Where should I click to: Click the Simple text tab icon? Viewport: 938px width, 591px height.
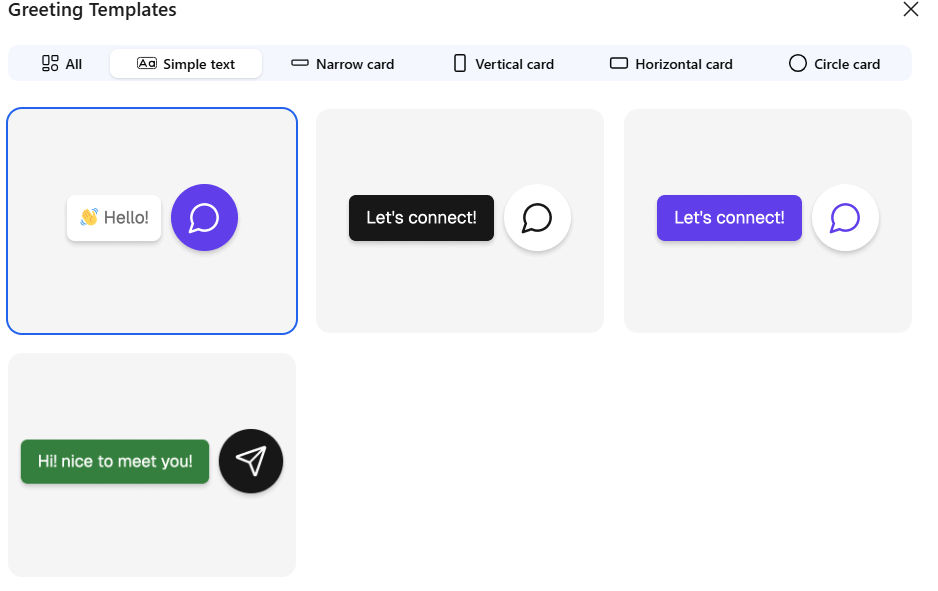point(147,63)
